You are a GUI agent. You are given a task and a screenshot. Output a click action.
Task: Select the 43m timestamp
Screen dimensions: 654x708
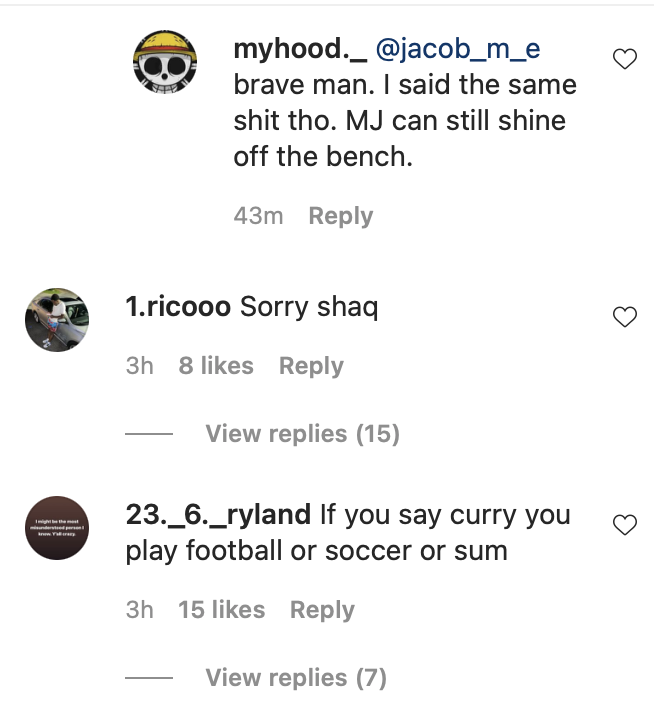coord(258,216)
